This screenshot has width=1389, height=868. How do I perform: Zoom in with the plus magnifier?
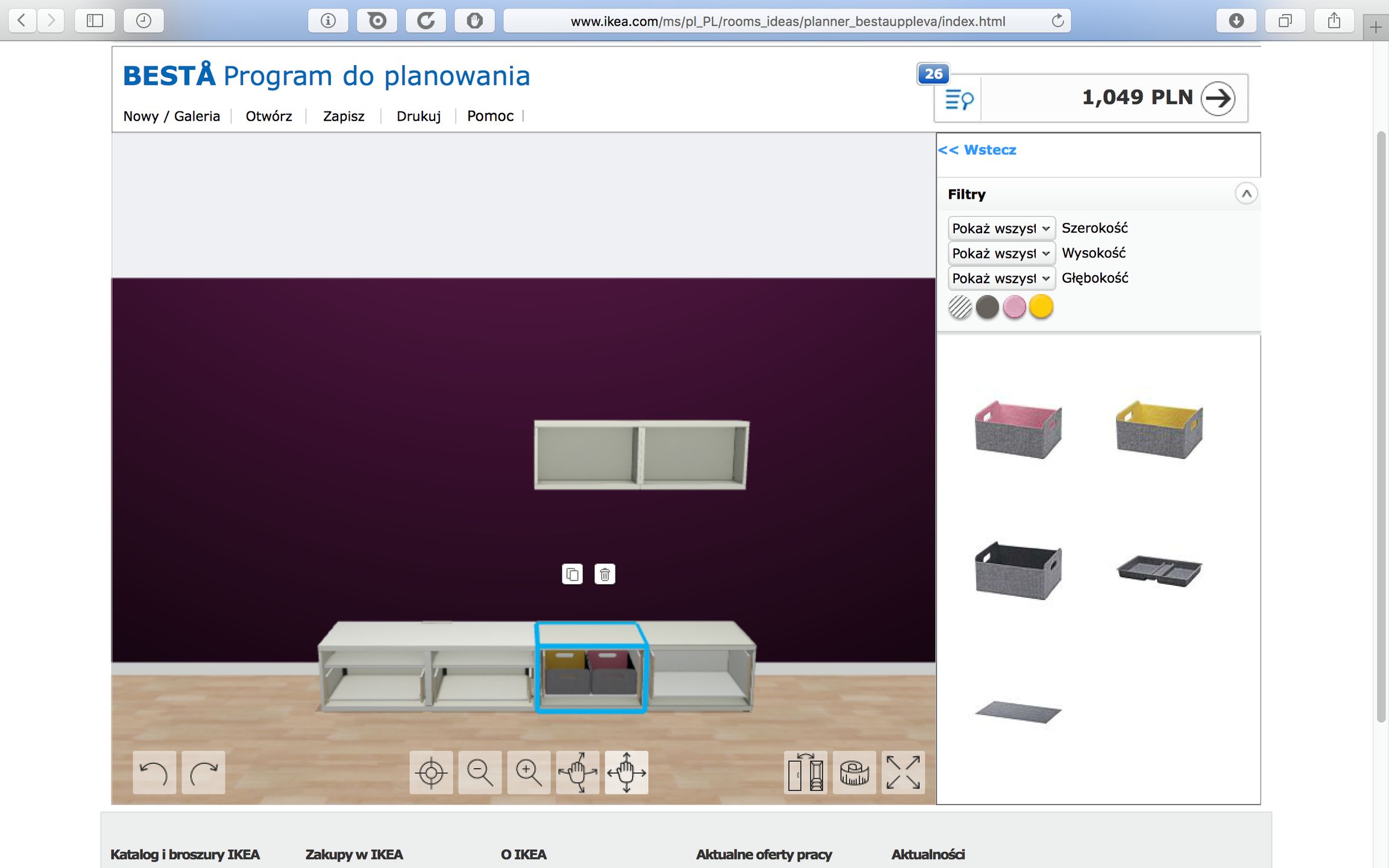coord(529,772)
